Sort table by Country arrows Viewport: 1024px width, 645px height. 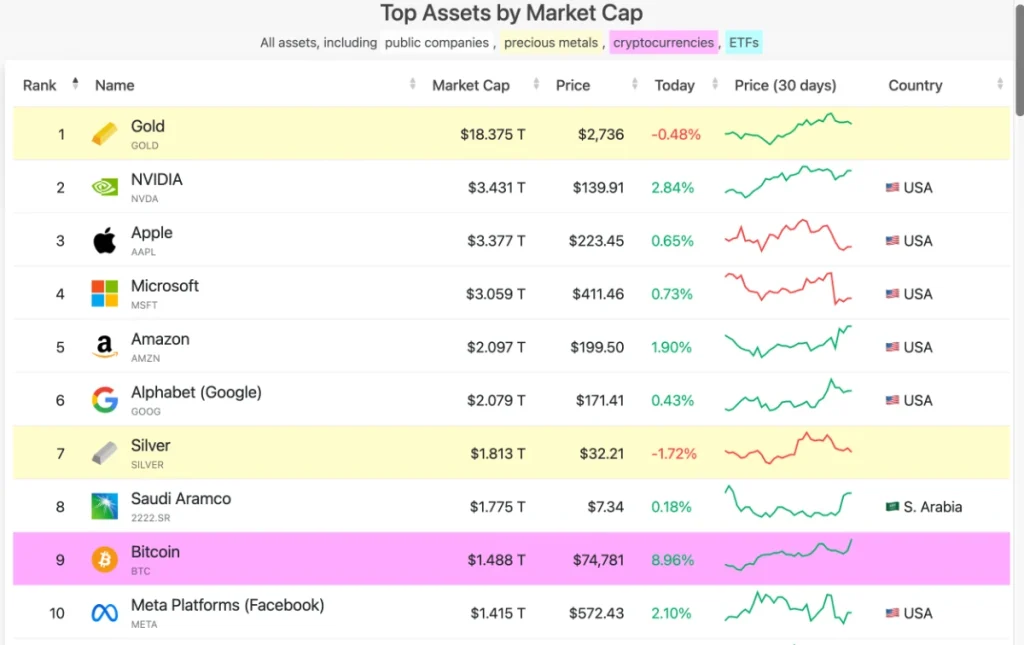tap(999, 84)
